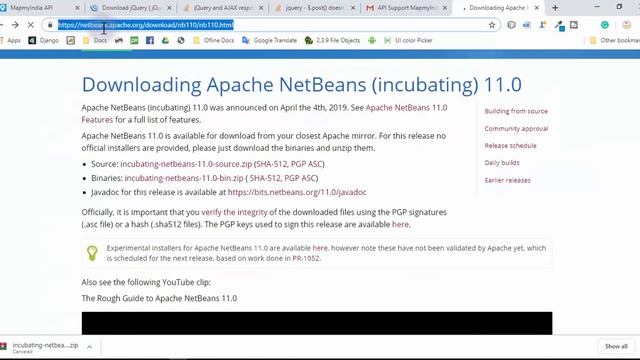Screen dimensions: 640x360
Task: Go to Earlier releases section
Action: (507, 180)
